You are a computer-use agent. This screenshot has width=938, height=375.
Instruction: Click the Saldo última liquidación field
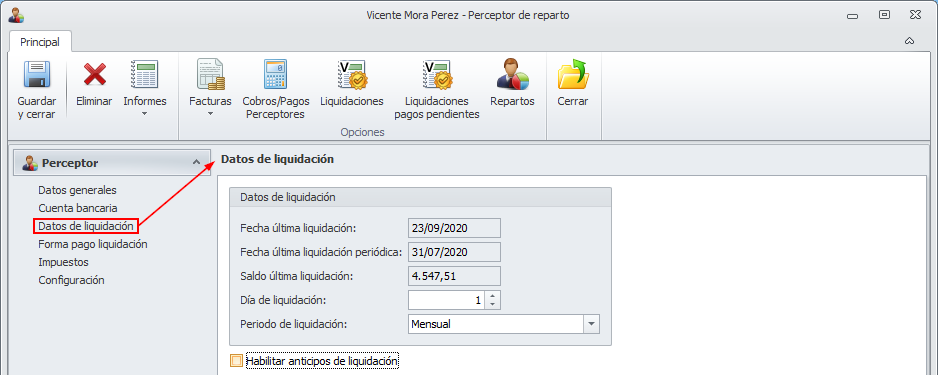tap(454, 276)
